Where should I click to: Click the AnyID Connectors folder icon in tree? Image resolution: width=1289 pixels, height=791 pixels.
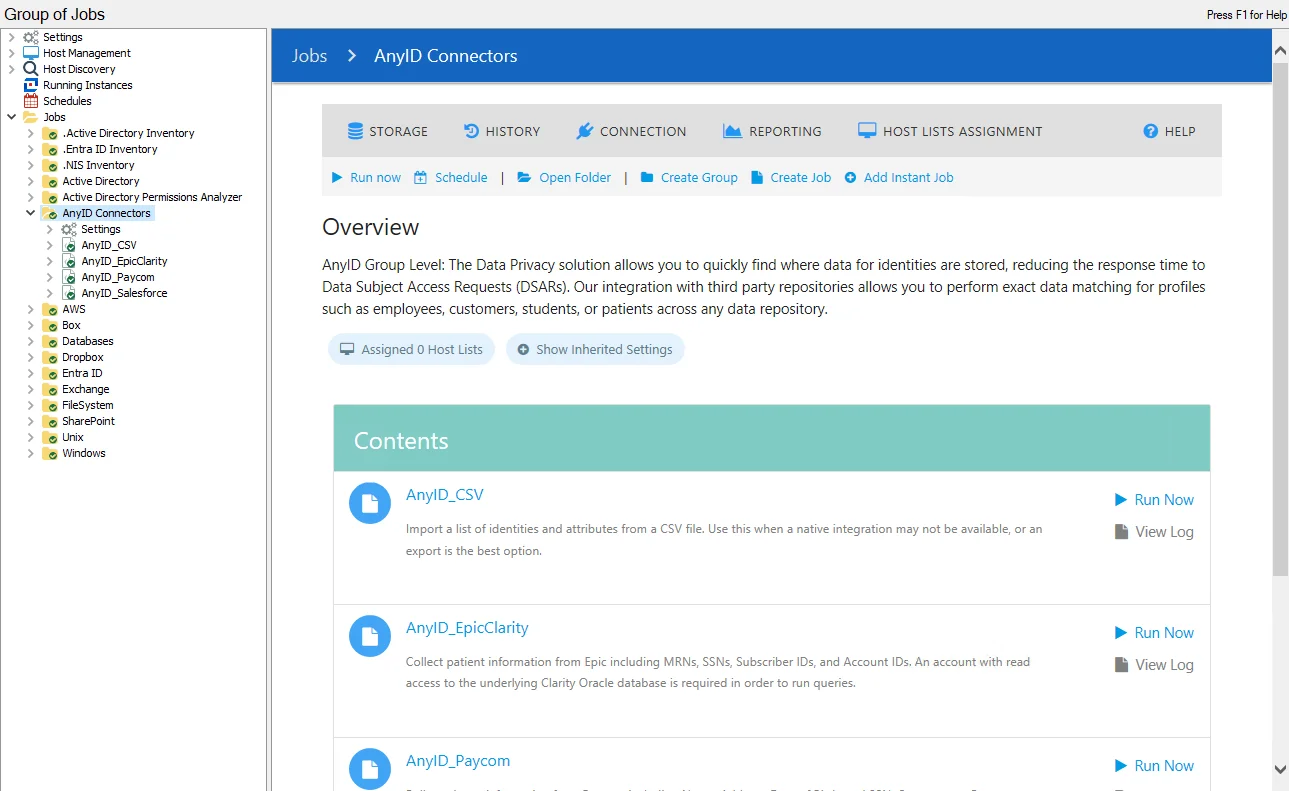tap(50, 213)
